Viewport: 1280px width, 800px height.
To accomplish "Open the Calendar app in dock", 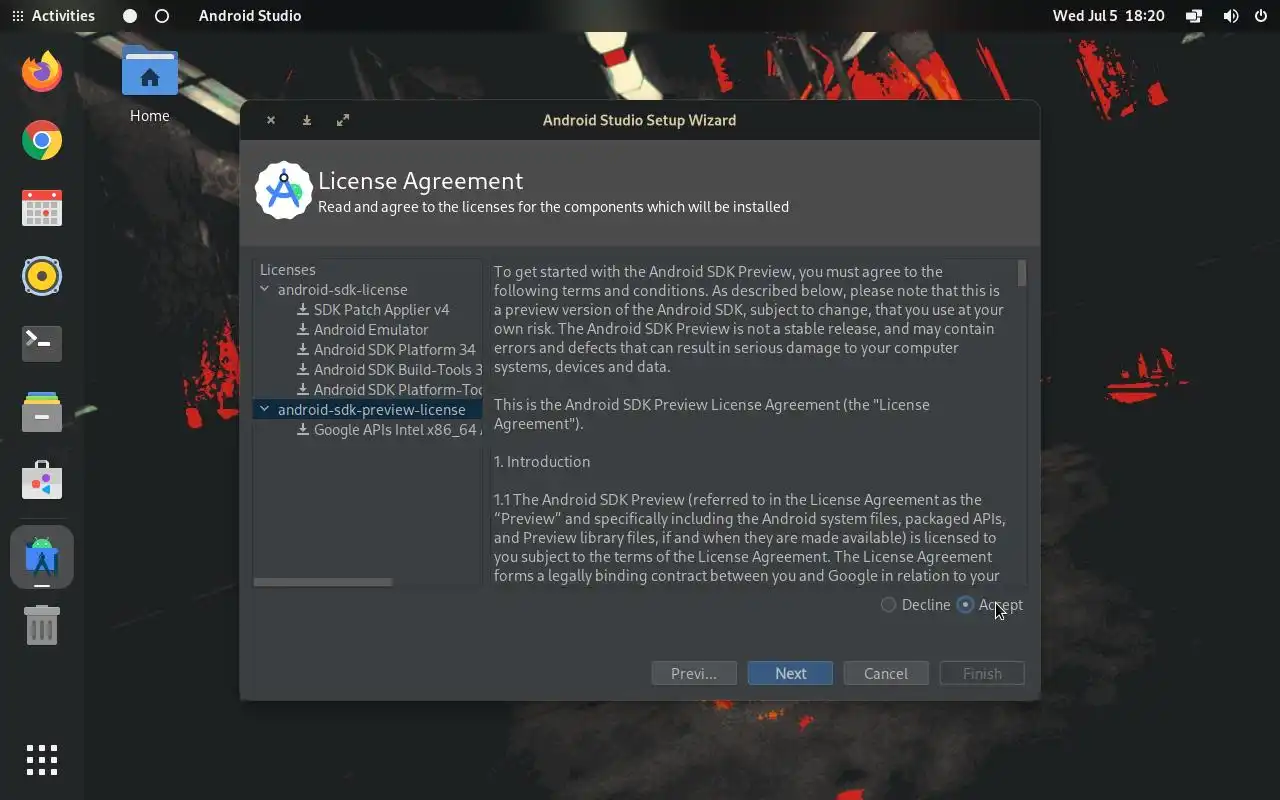I will pos(42,208).
